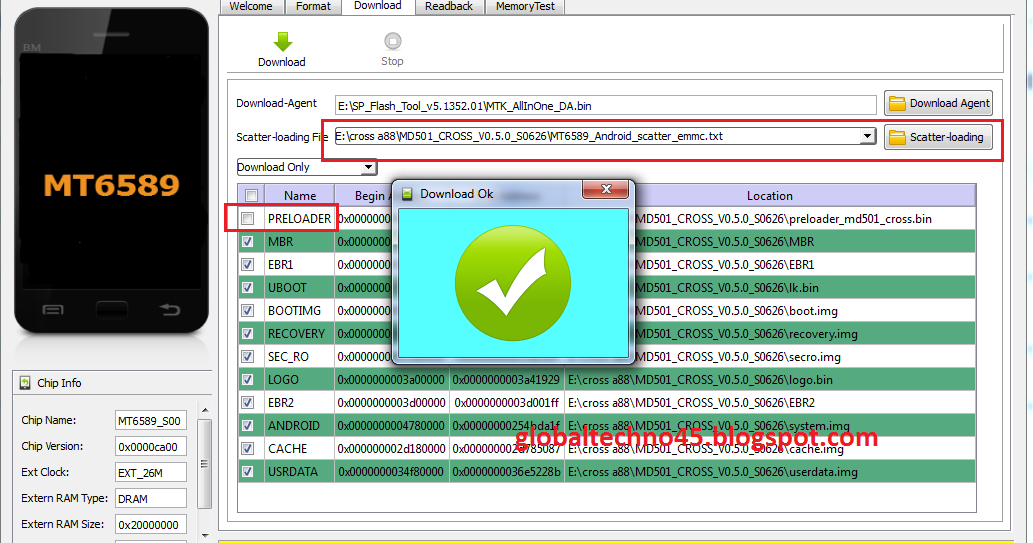Open the MemoryTest tab
This screenshot has height=543, width=1033.
pos(526,6)
